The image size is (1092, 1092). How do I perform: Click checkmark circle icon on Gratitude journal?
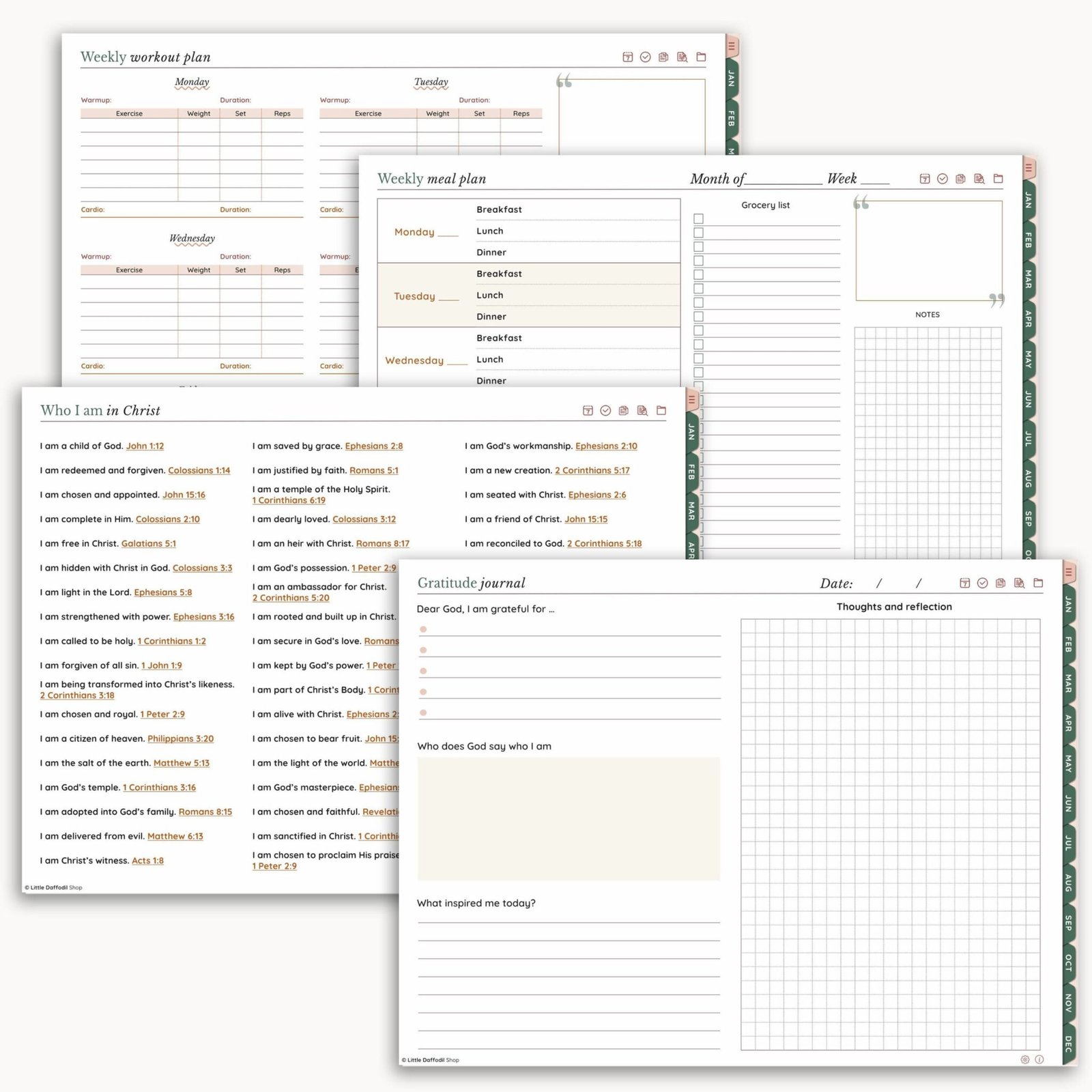pos(983,583)
